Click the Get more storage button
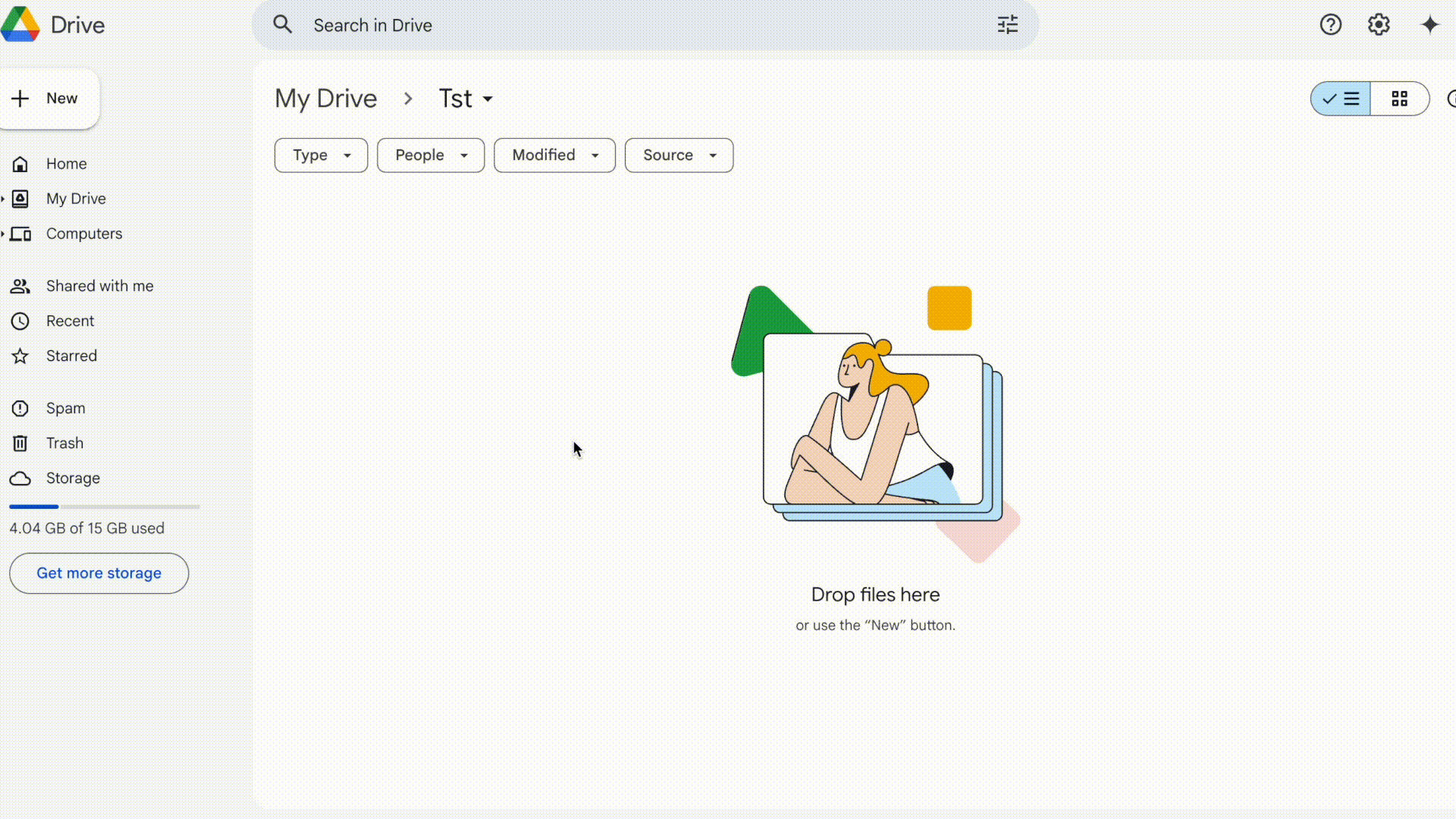This screenshot has width=1456, height=819. 99,573
